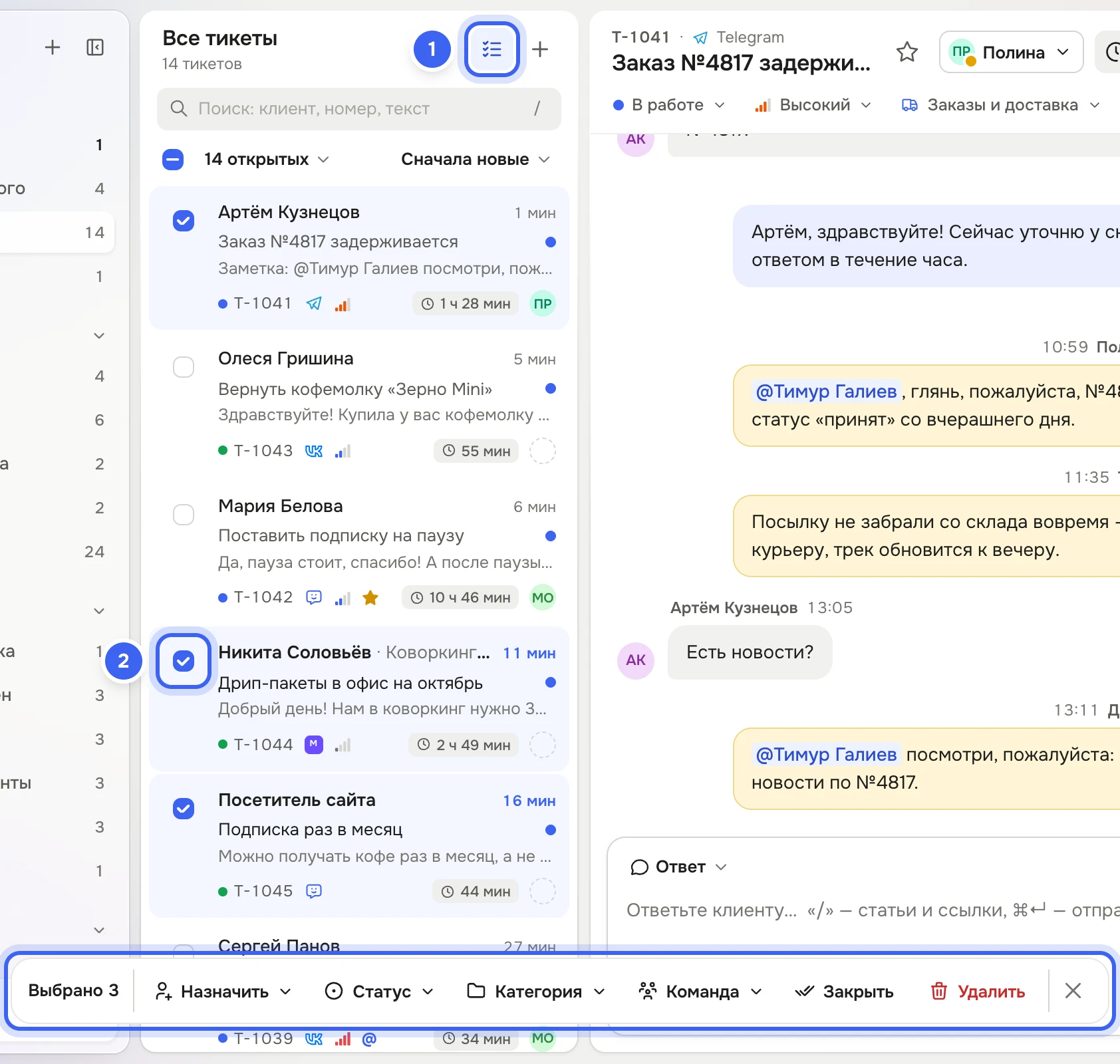
Task: Click the ПР assignee avatar on T-1041
Action: point(543,304)
